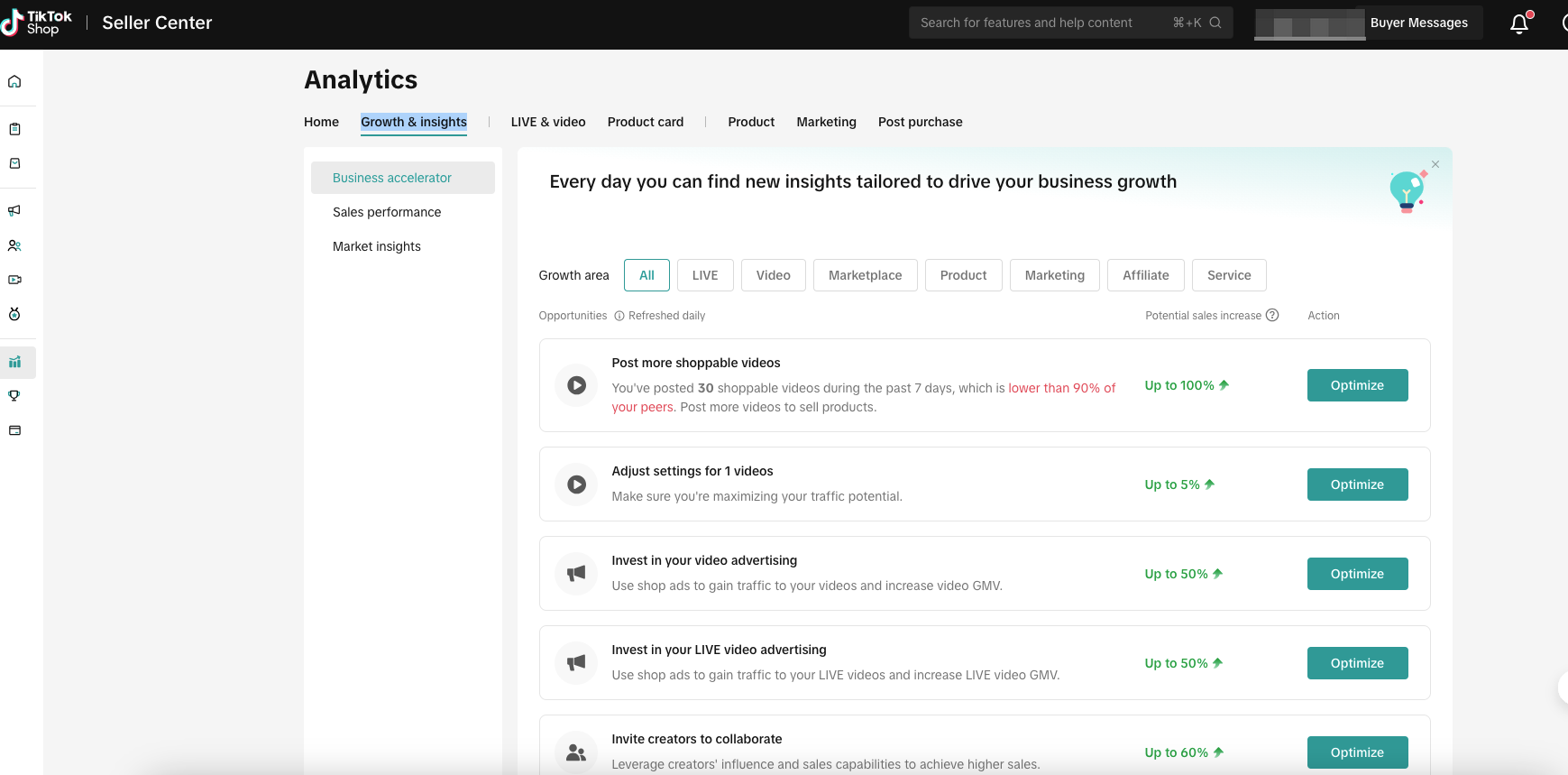Click Optimize for Invest in video advertising
This screenshot has height=775, width=1568.
click(x=1357, y=574)
